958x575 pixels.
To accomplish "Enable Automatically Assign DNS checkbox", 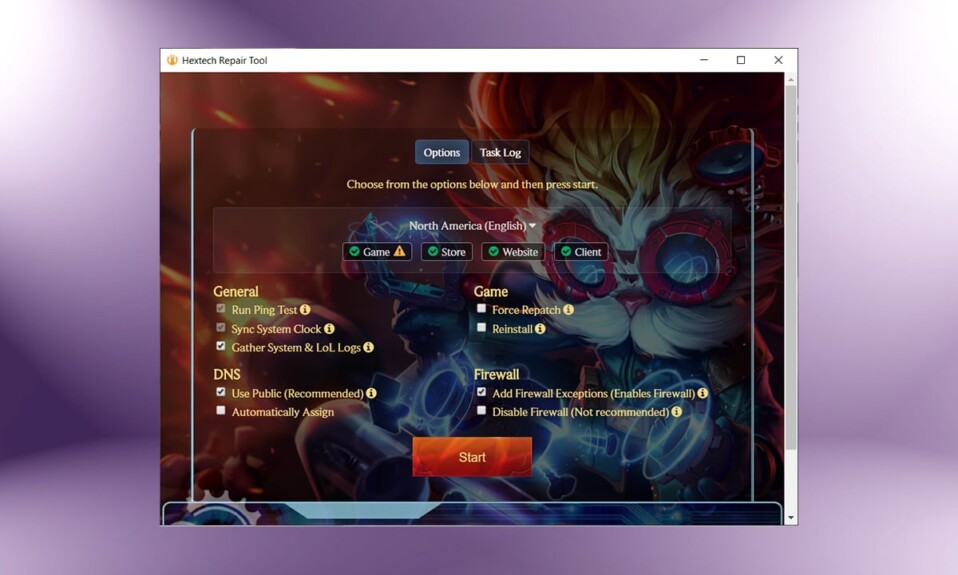I will pos(221,411).
